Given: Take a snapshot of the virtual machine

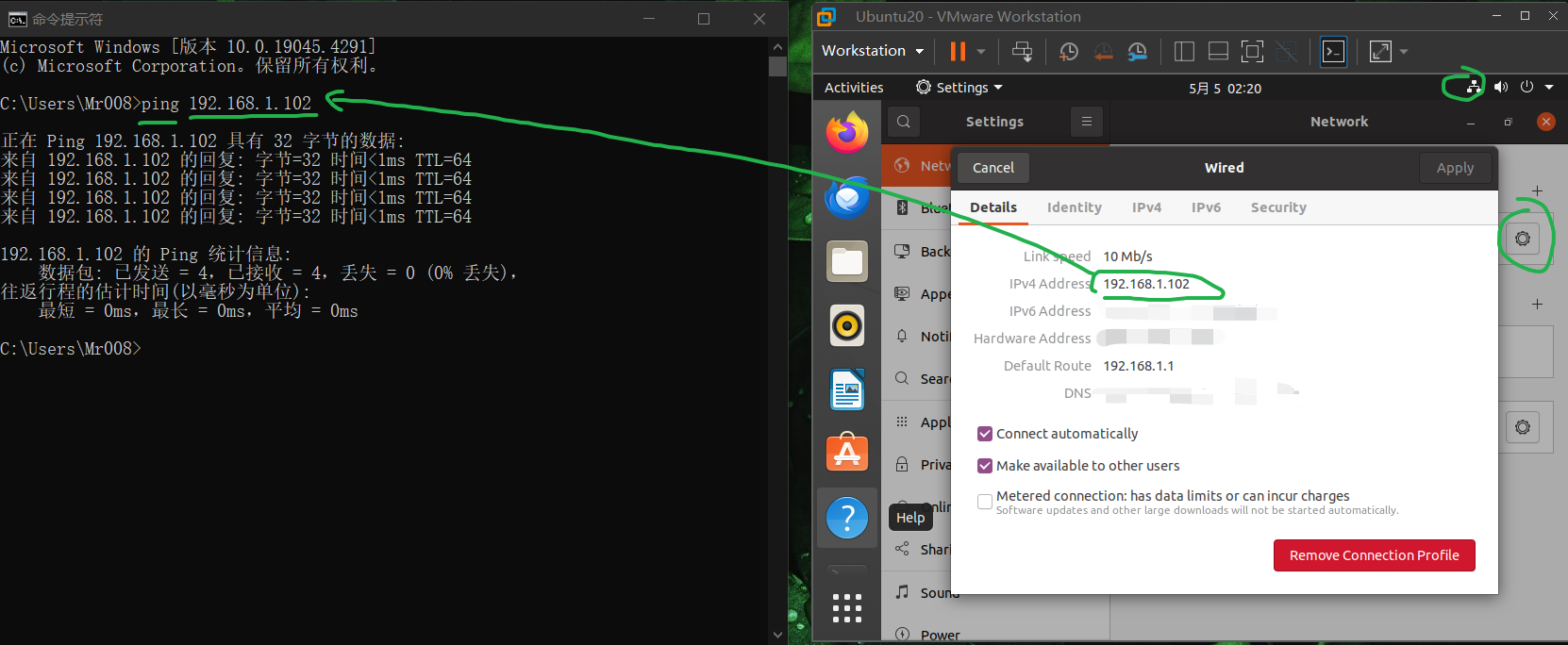Looking at the screenshot, I should [x=1069, y=52].
